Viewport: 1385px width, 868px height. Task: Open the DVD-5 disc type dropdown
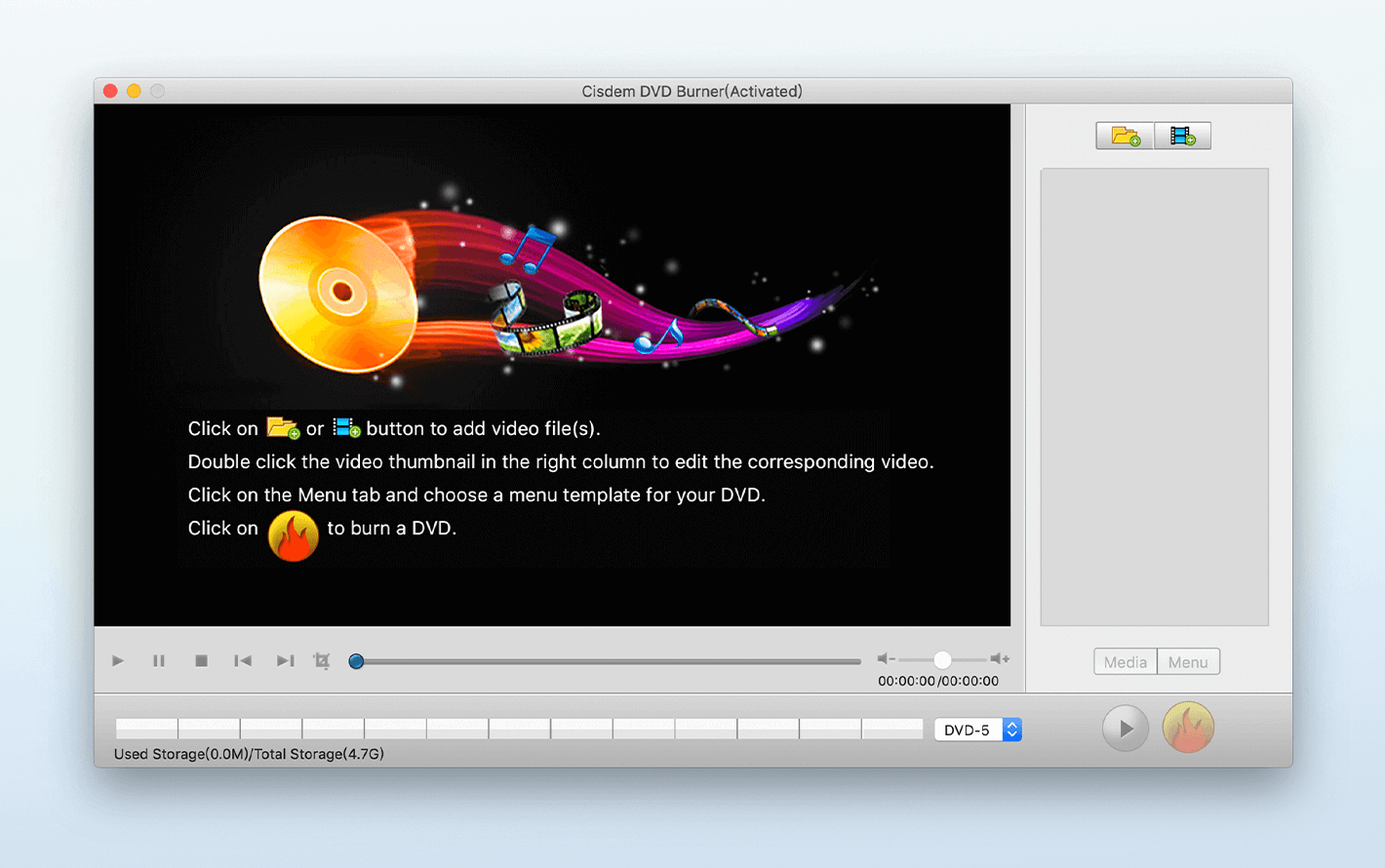(x=978, y=730)
